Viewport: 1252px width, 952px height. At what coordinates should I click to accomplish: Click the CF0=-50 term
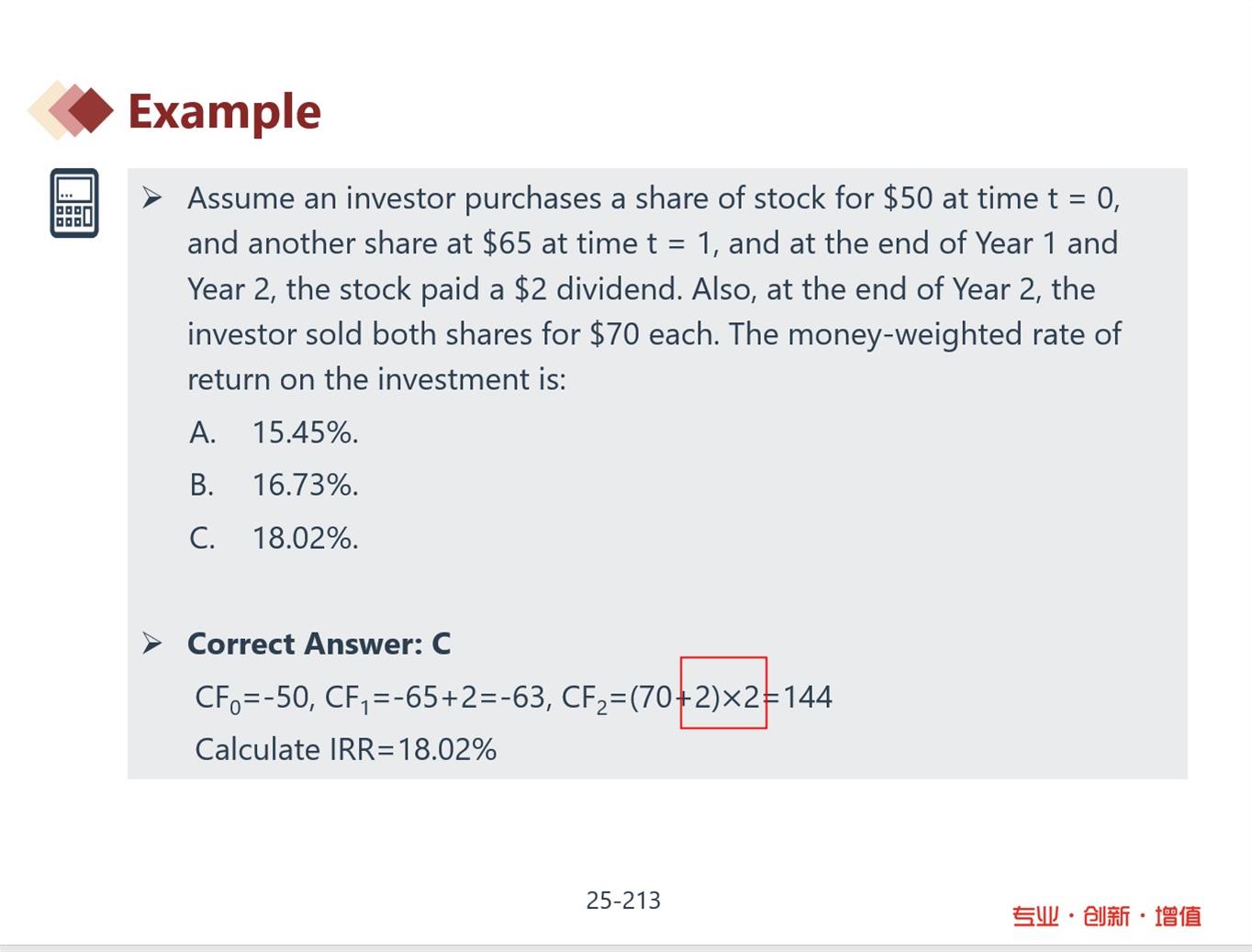click(x=252, y=698)
